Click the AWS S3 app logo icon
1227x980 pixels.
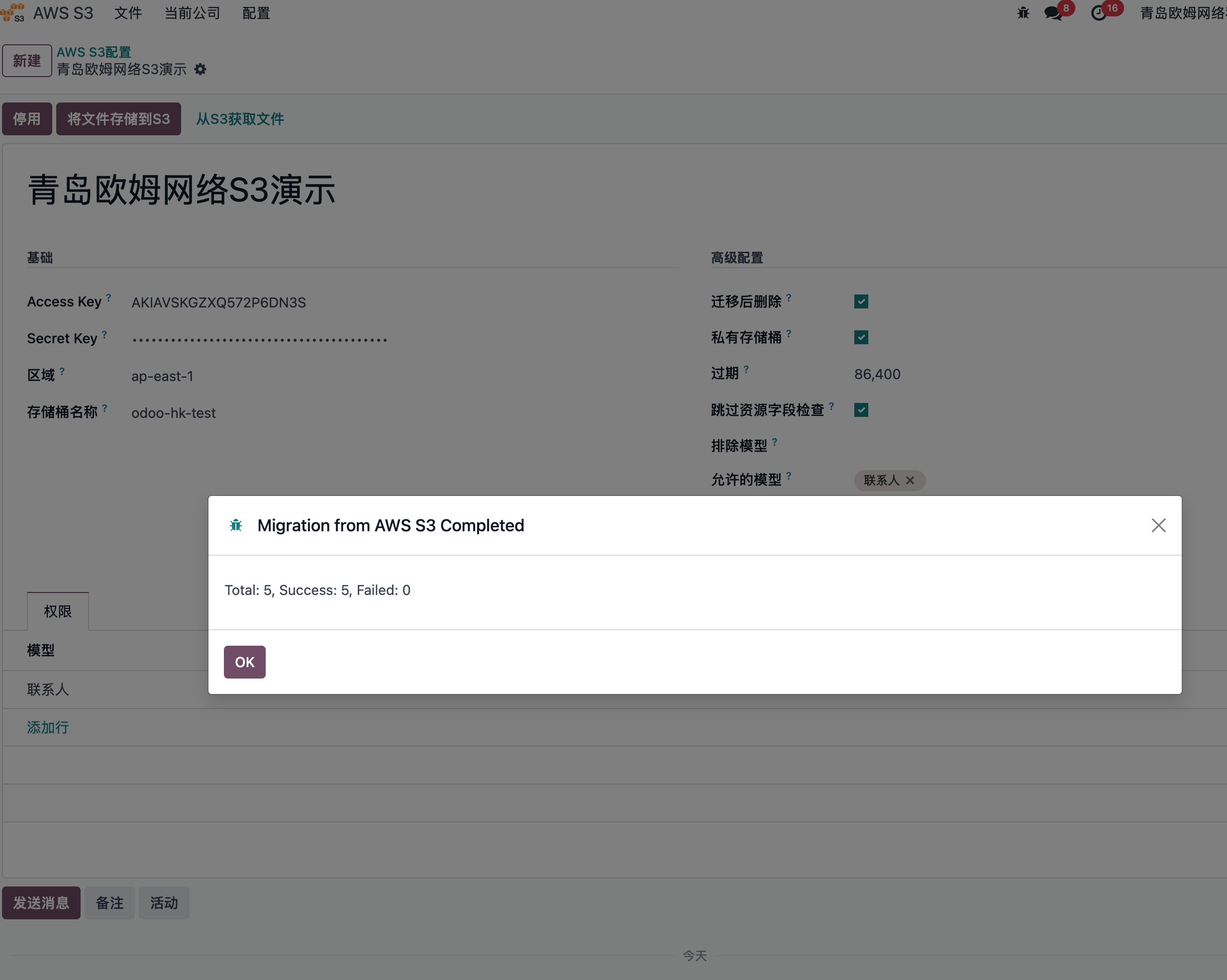[12, 12]
